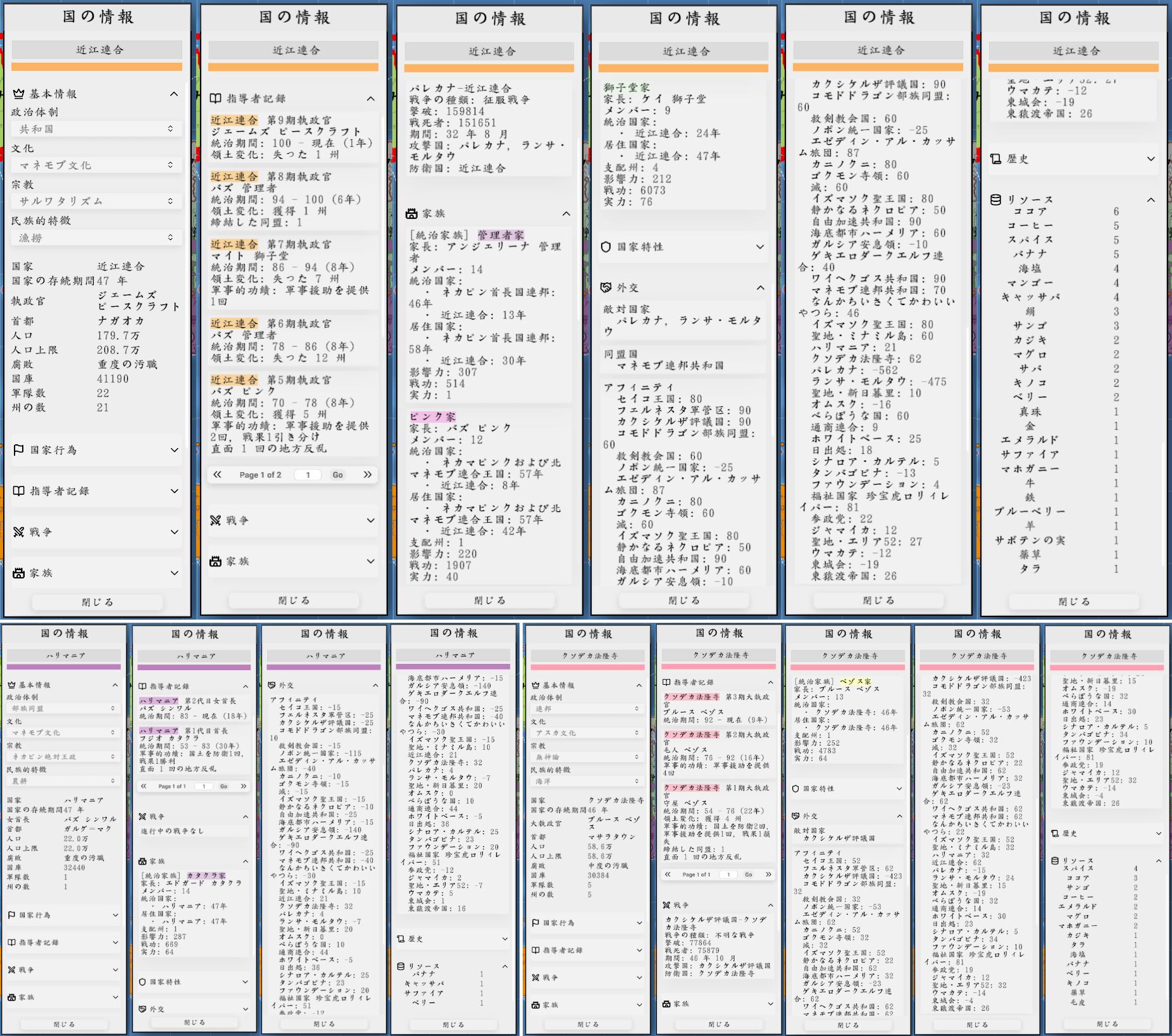Collapse 近江連合's リソース section via its chevron
The height and width of the screenshot is (1036, 1172).
(1150, 200)
